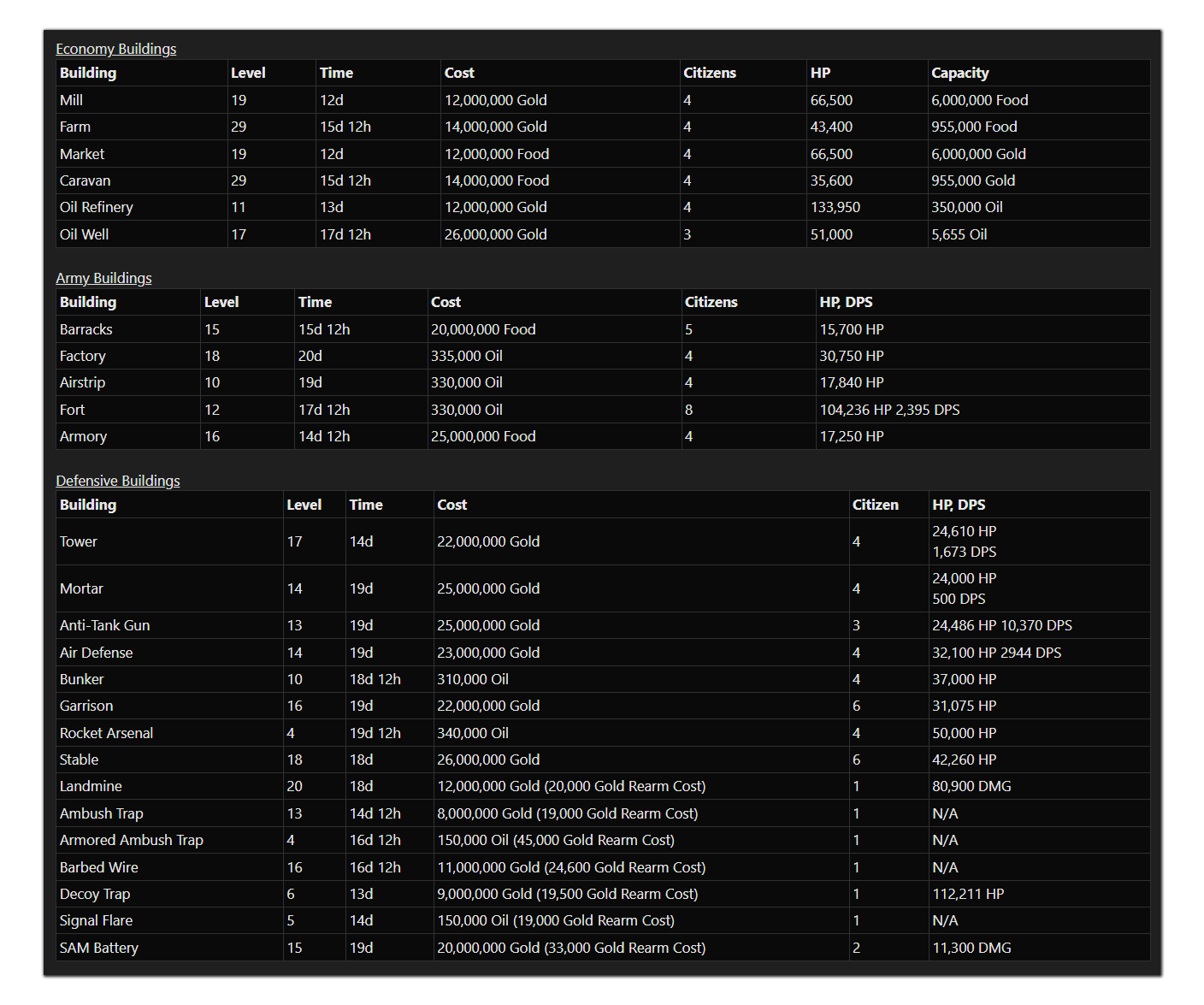Image resolution: width=1204 pixels, height=1005 pixels.
Task: Select the 1,673 DPS Tower value
Action: [965, 552]
